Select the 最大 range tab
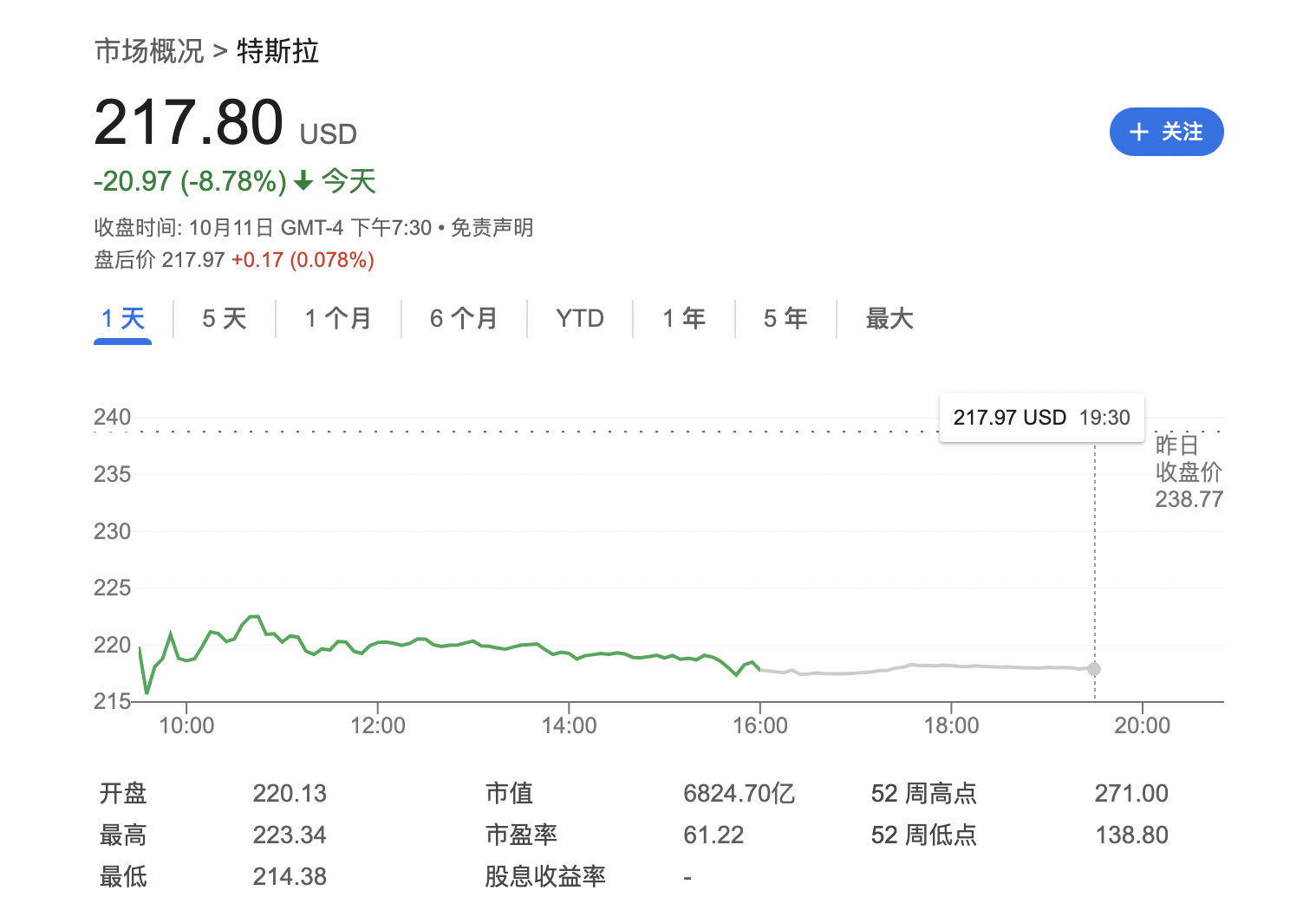Viewport: 1316px width, 910px height. click(x=889, y=319)
